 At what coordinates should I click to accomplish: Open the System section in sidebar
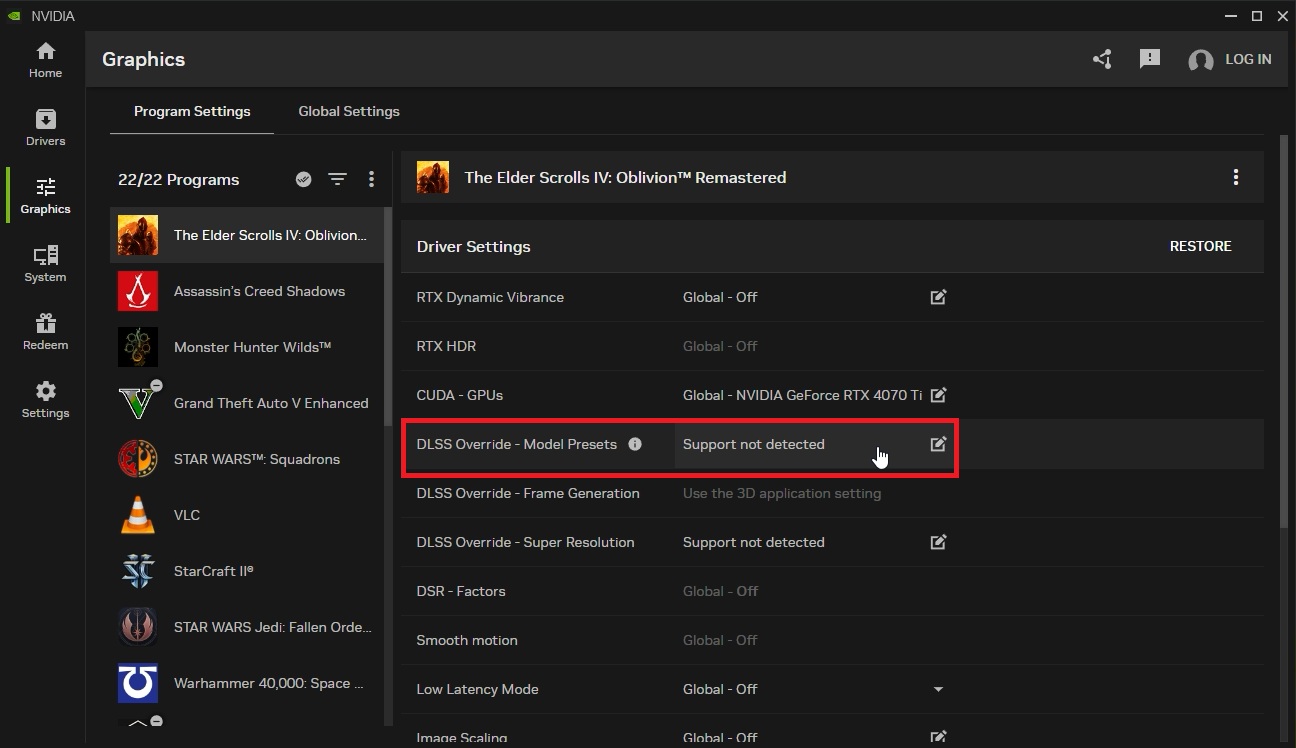pos(45,264)
